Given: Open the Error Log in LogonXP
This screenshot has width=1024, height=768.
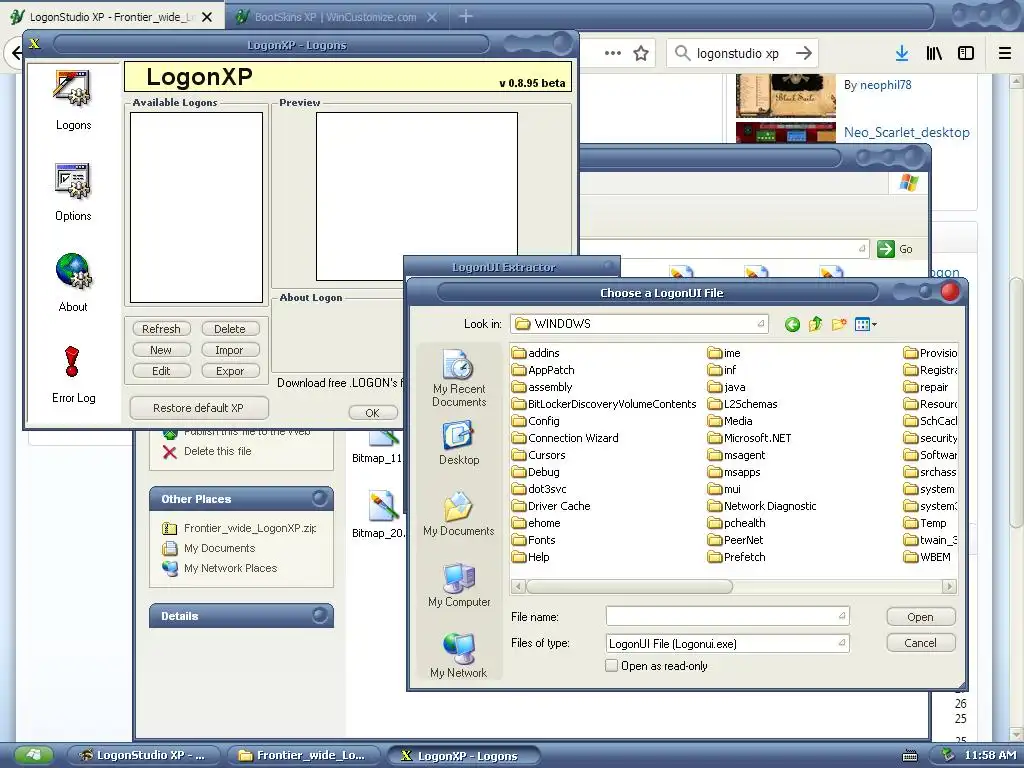Looking at the screenshot, I should click(73, 374).
